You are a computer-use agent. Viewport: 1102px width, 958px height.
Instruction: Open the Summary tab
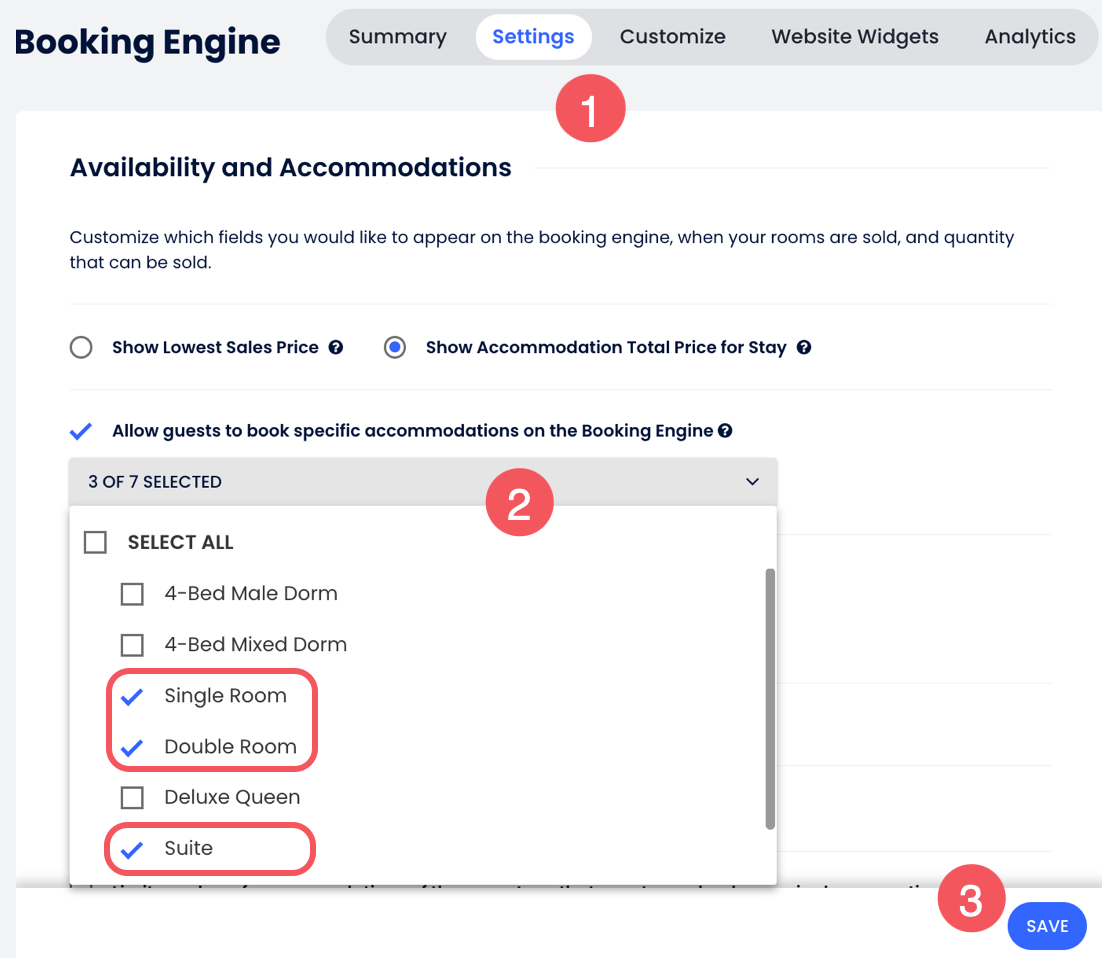point(398,37)
